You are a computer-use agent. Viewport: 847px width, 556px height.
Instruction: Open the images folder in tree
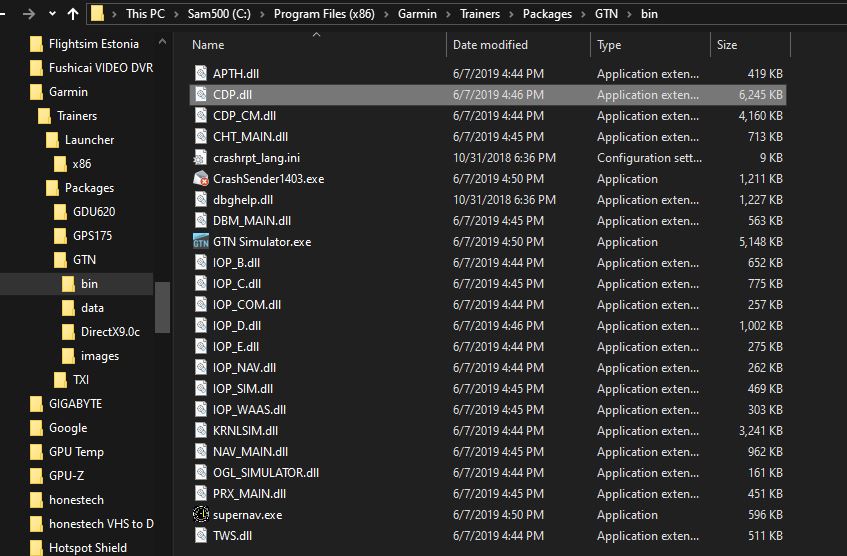(x=100, y=356)
